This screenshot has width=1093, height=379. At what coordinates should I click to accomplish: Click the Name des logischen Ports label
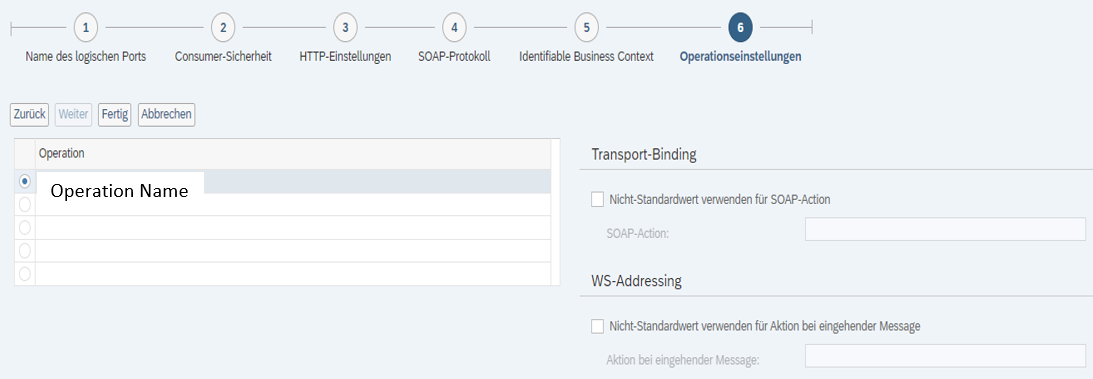(x=86, y=57)
